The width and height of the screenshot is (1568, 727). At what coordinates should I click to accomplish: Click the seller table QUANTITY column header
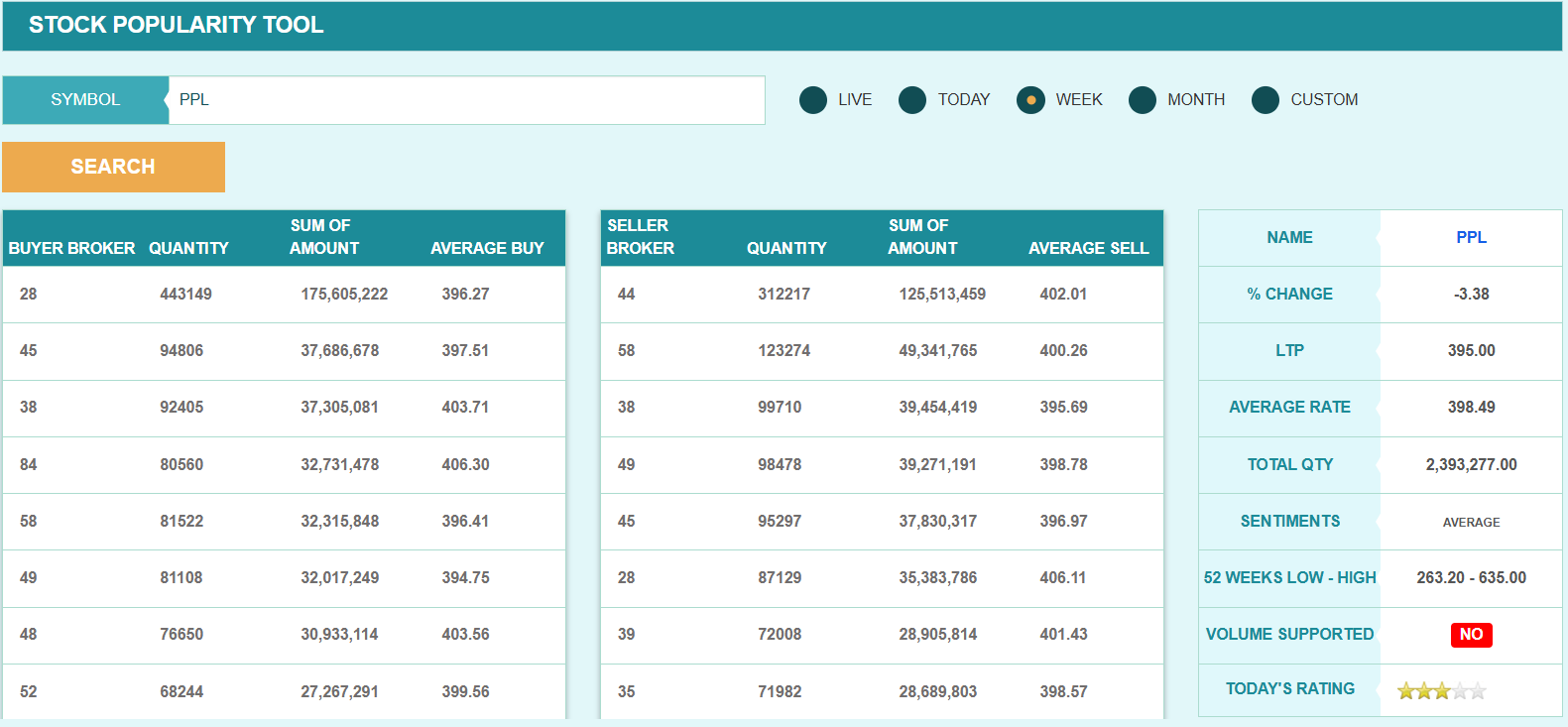point(786,248)
